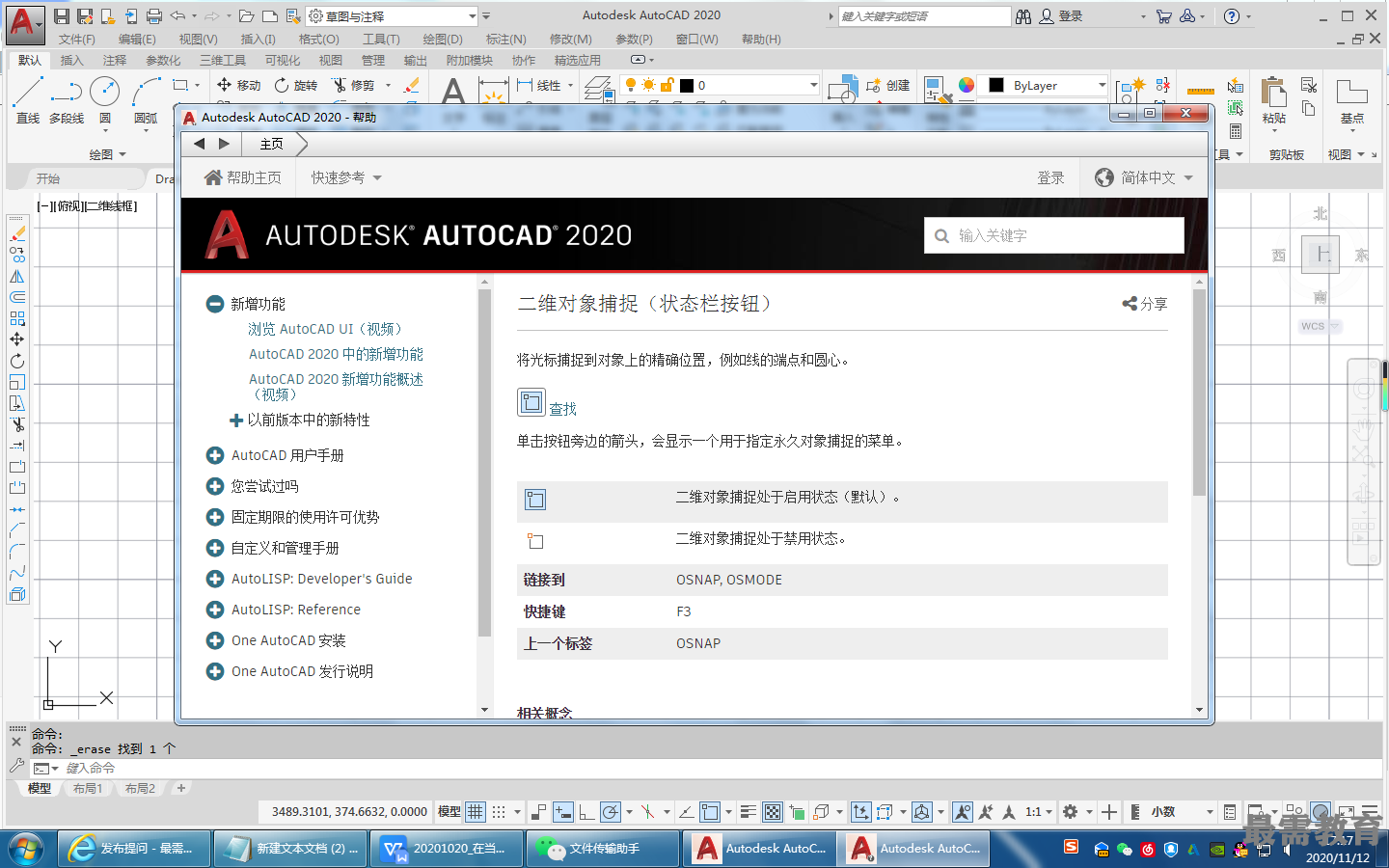1389x868 pixels.
Task: Toggle dynamic input in status bar
Action: coord(563,812)
